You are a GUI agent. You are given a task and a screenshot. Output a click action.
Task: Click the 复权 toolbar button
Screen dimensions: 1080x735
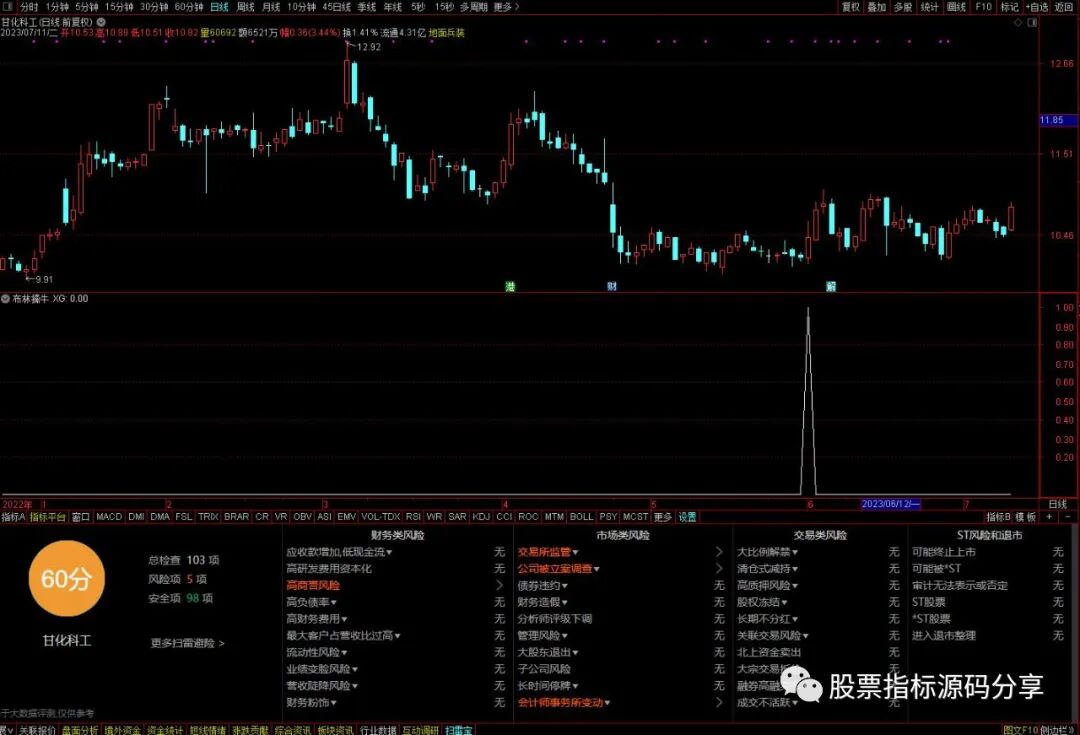click(x=851, y=6)
